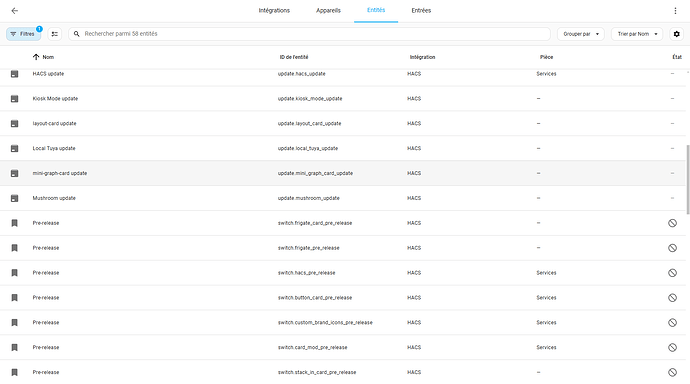
Task: Select the Entités tab
Action: (376, 10)
